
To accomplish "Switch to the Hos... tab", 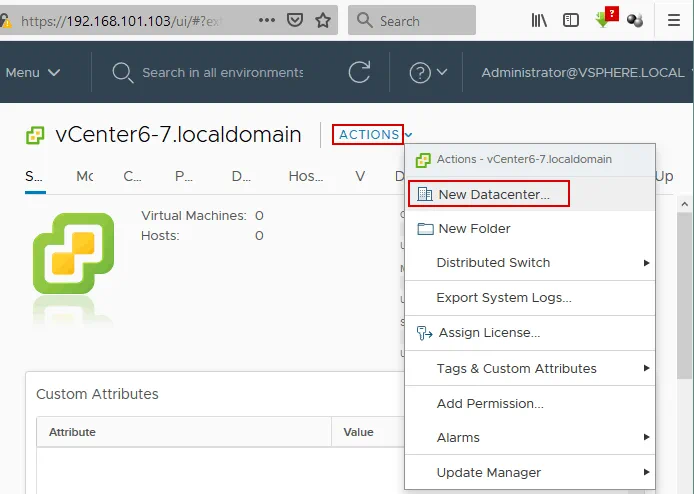I will coord(306,177).
